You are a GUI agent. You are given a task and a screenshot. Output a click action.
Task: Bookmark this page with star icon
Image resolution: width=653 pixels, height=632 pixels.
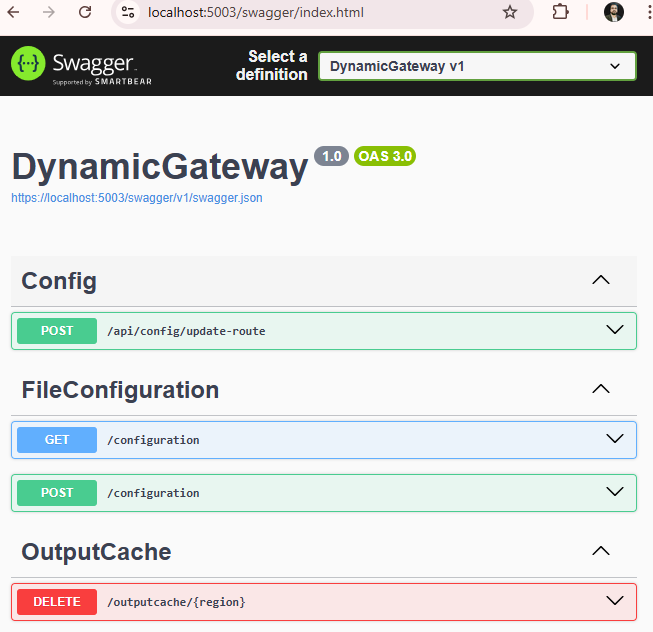pyautogui.click(x=510, y=12)
